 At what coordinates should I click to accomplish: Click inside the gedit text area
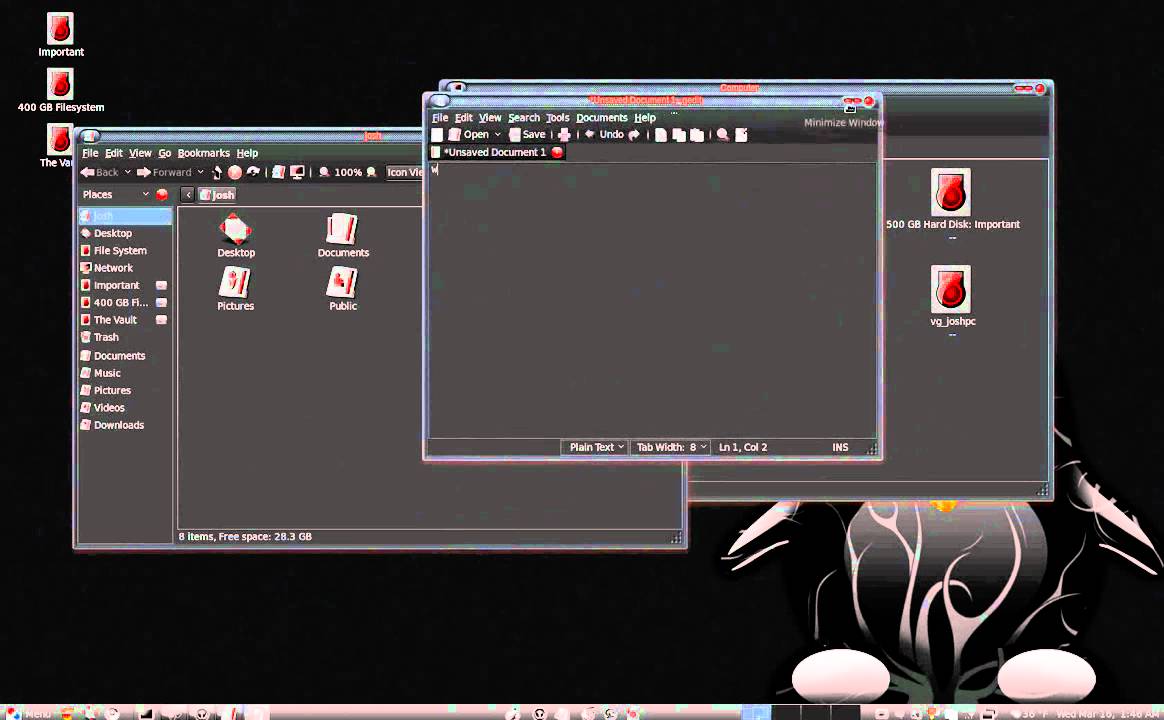pos(652,299)
